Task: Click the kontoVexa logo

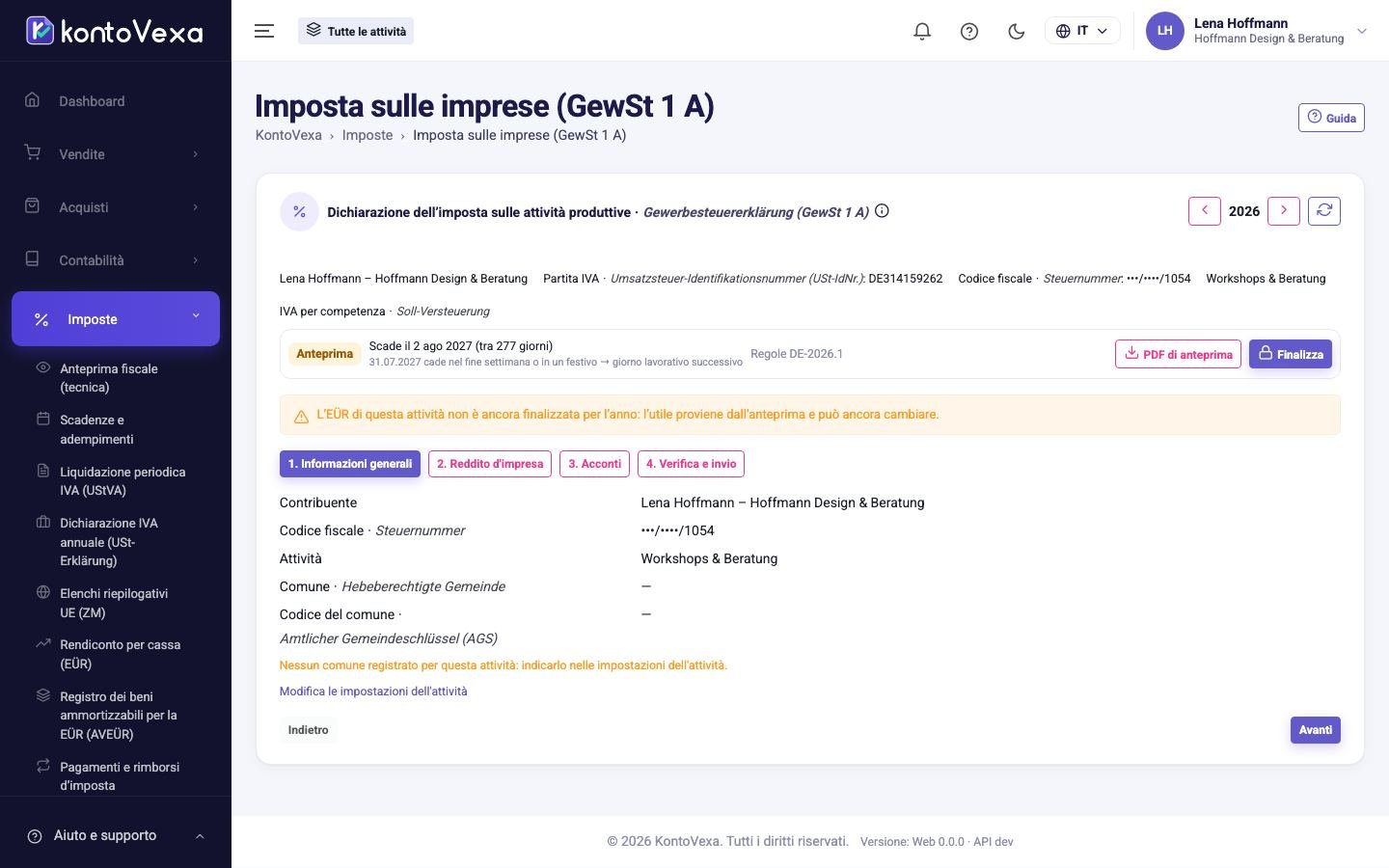Action: [x=115, y=31]
